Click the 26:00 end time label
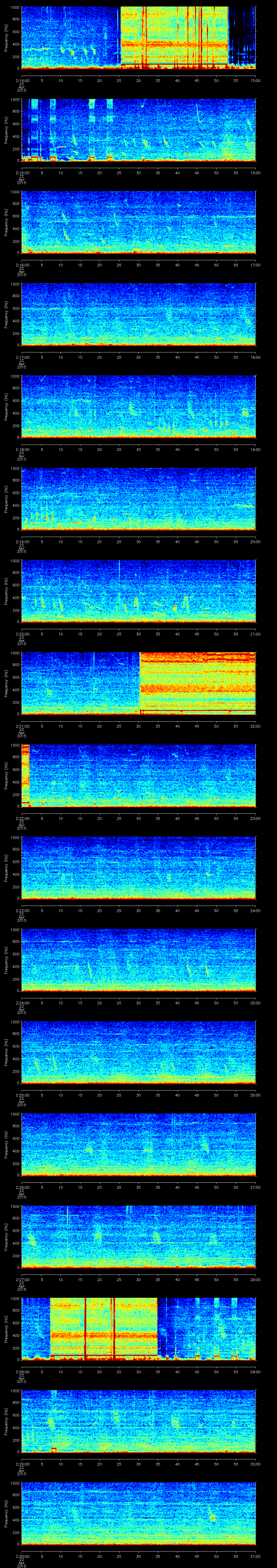 point(255,1095)
